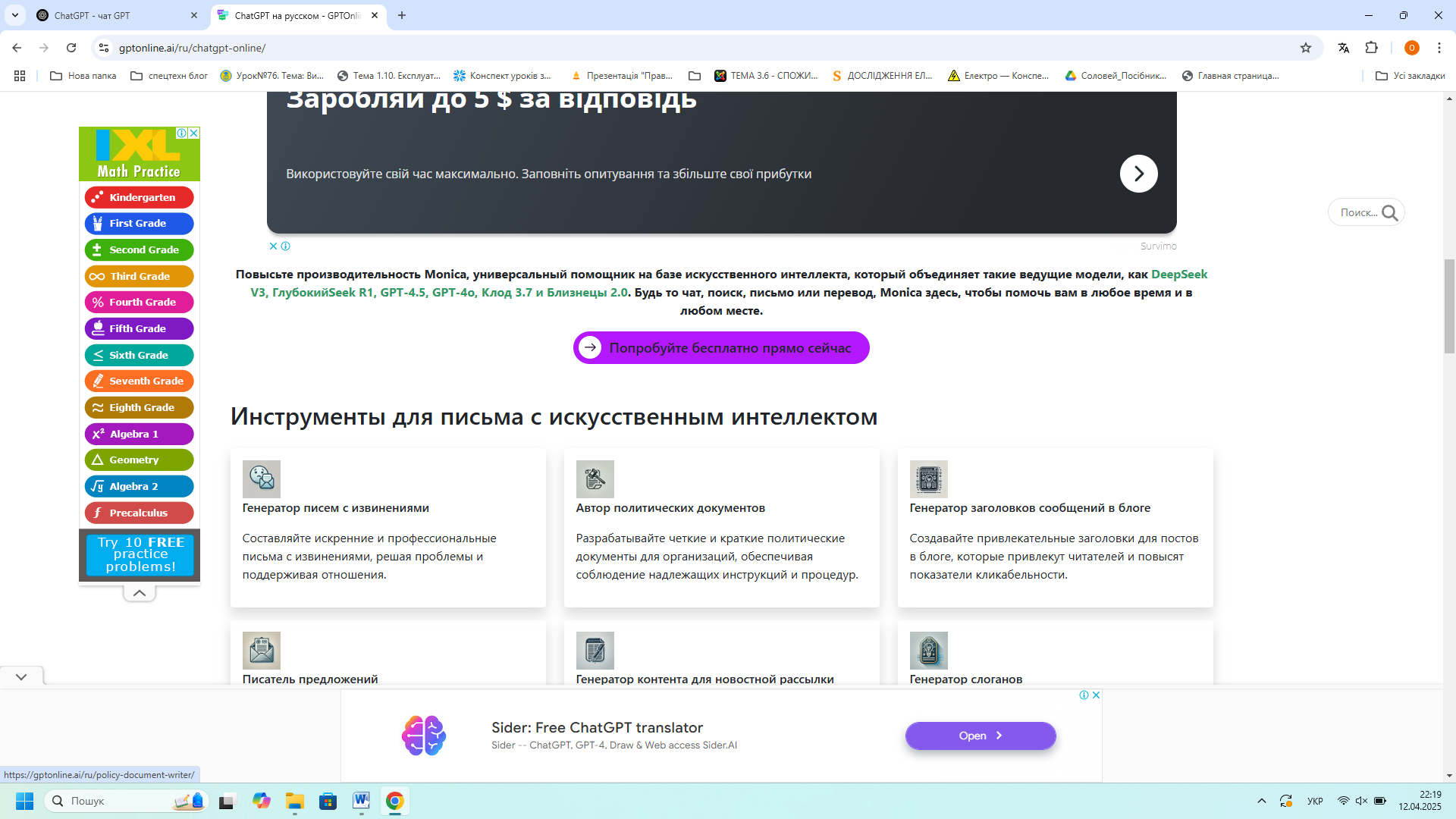Open the Chrome three-dot menu
This screenshot has height=819, width=1456.
click(1439, 48)
